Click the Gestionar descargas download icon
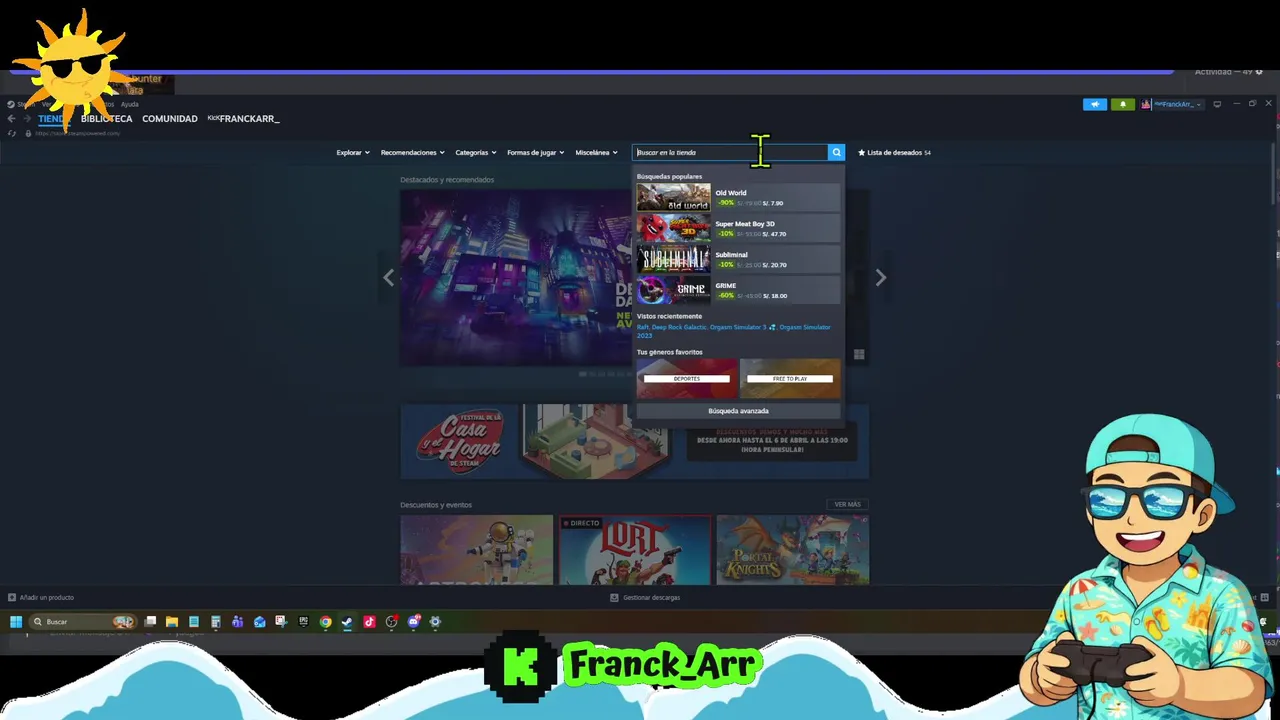Image resolution: width=1280 pixels, height=720 pixels. click(x=614, y=597)
